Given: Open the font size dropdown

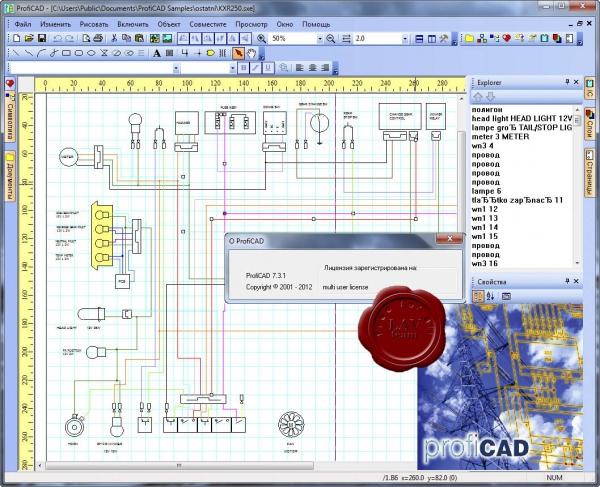Looking at the screenshot, I should click(x=232, y=68).
